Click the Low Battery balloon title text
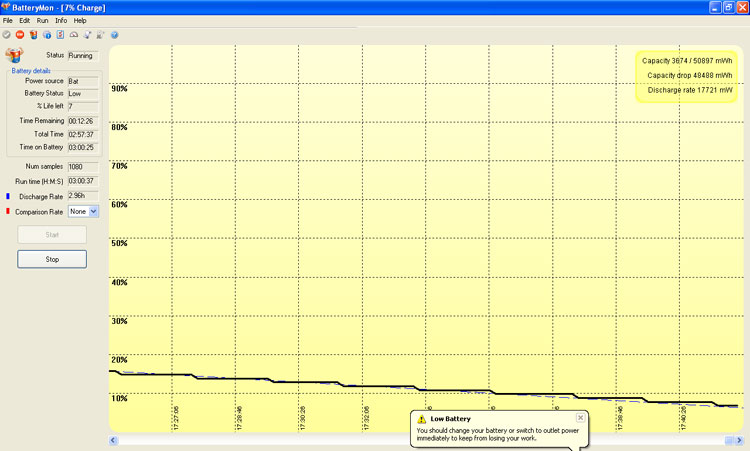 pyautogui.click(x=451, y=419)
